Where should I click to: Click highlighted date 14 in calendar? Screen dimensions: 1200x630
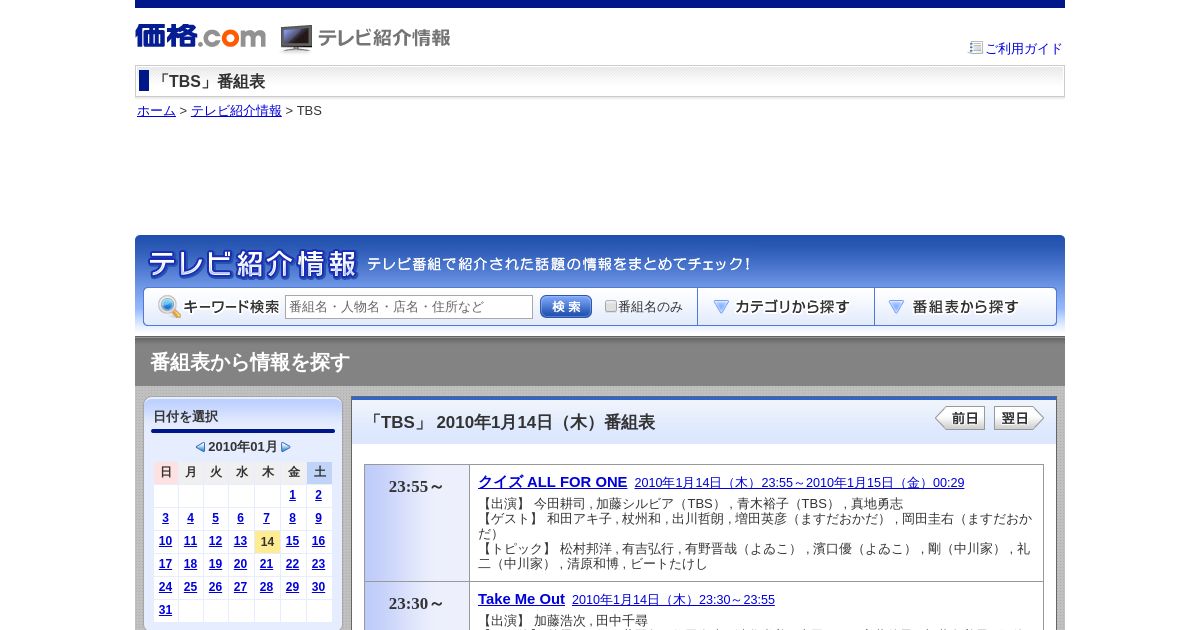click(x=267, y=542)
